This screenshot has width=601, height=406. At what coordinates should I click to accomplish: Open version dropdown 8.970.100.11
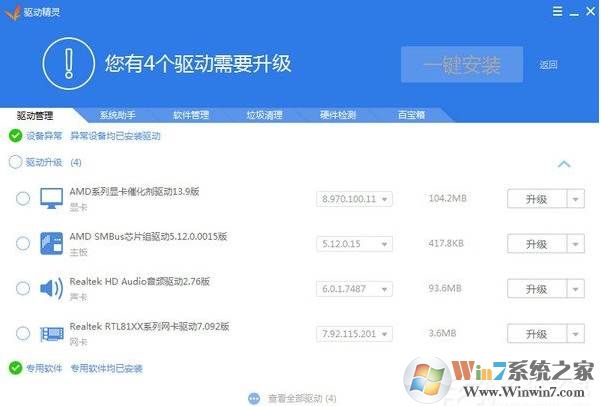coord(355,199)
